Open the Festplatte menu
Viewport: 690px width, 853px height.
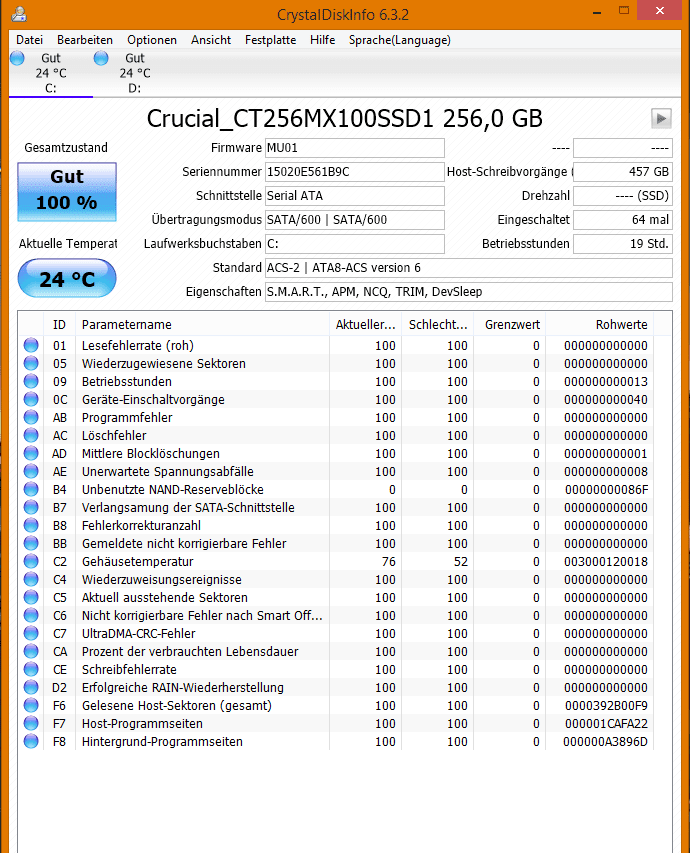(270, 40)
